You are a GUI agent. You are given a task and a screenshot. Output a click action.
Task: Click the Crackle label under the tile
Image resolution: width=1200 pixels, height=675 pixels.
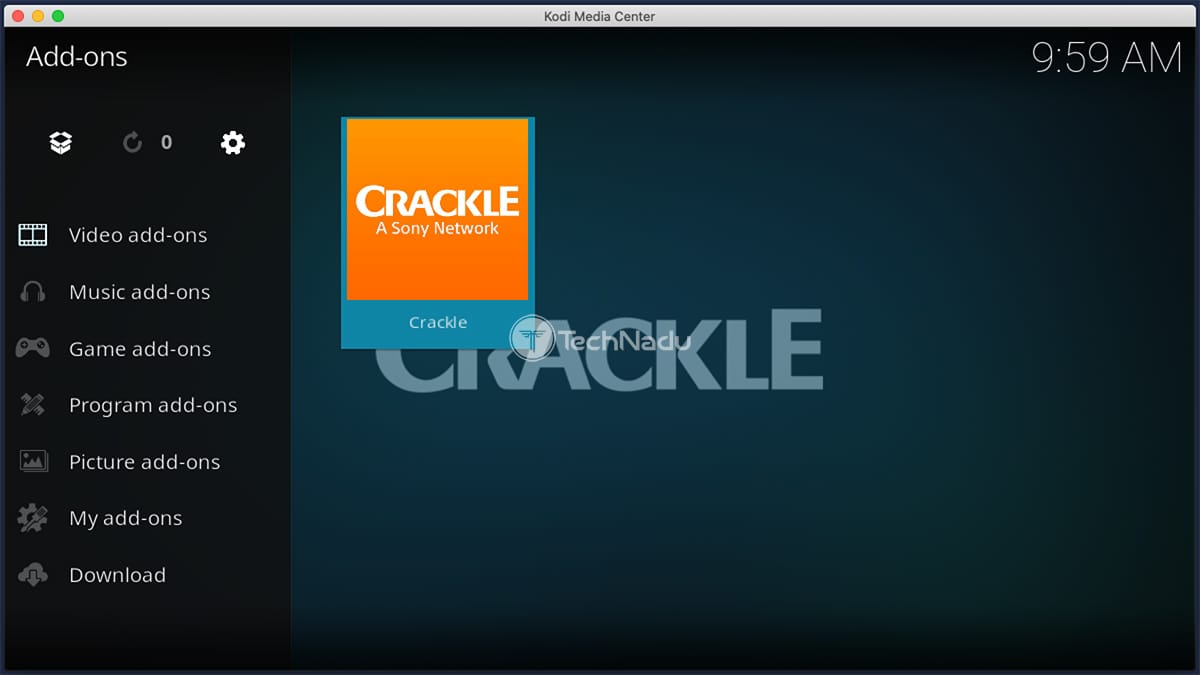pyautogui.click(x=438, y=322)
